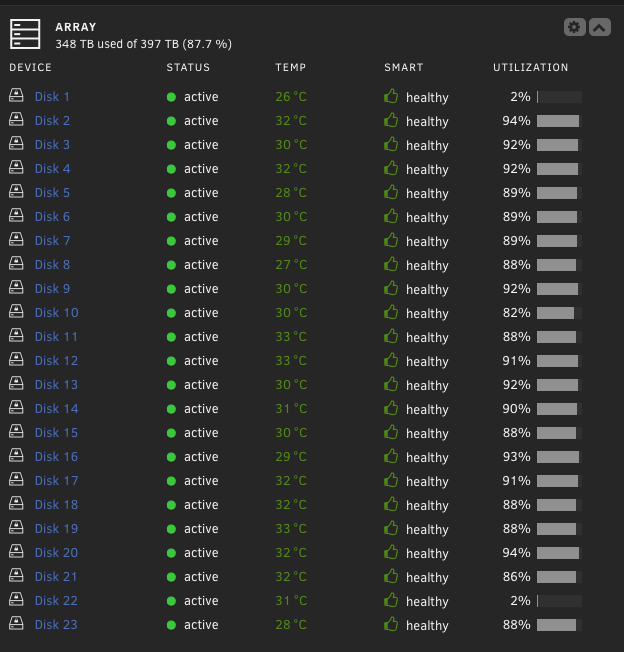Image resolution: width=624 pixels, height=652 pixels.
Task: Click the healthy SMART label for Disk 9
Action: click(x=427, y=289)
